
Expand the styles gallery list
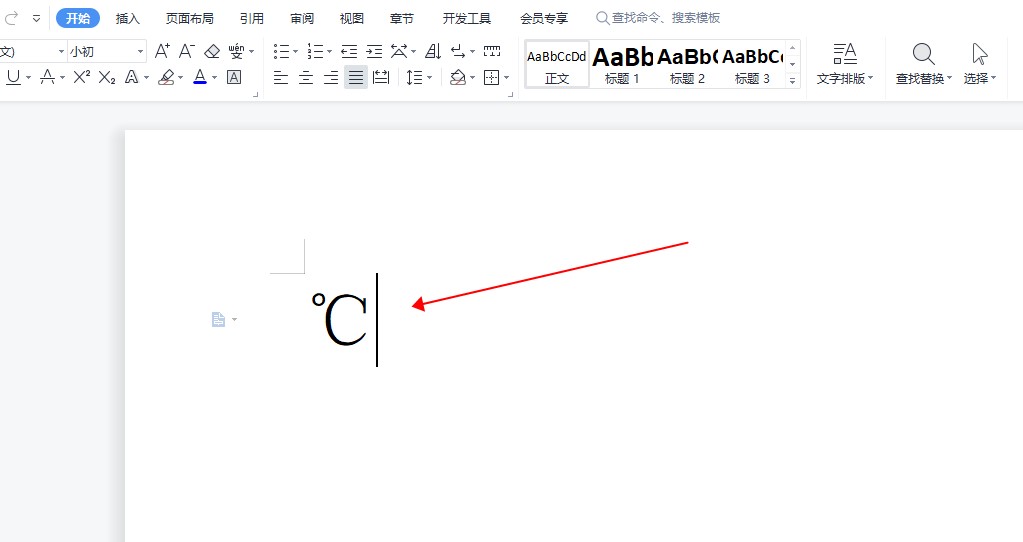[x=793, y=81]
